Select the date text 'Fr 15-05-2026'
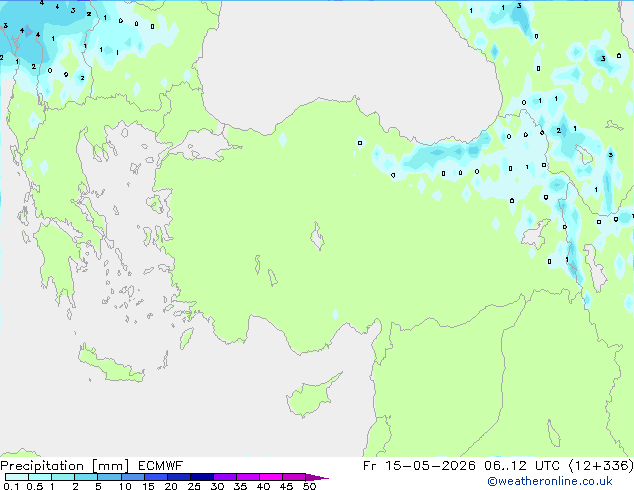The height and width of the screenshot is (490, 634). 419,466
